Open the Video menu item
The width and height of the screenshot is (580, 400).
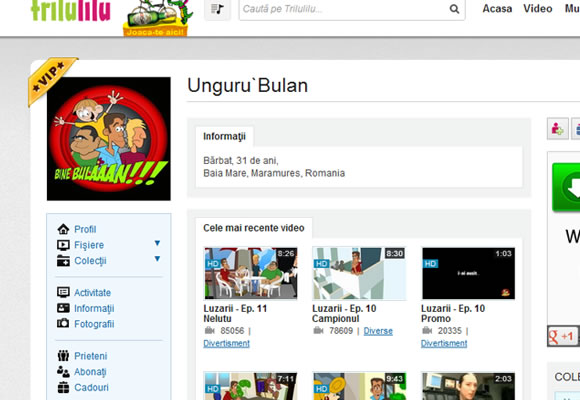pyautogui.click(x=537, y=9)
